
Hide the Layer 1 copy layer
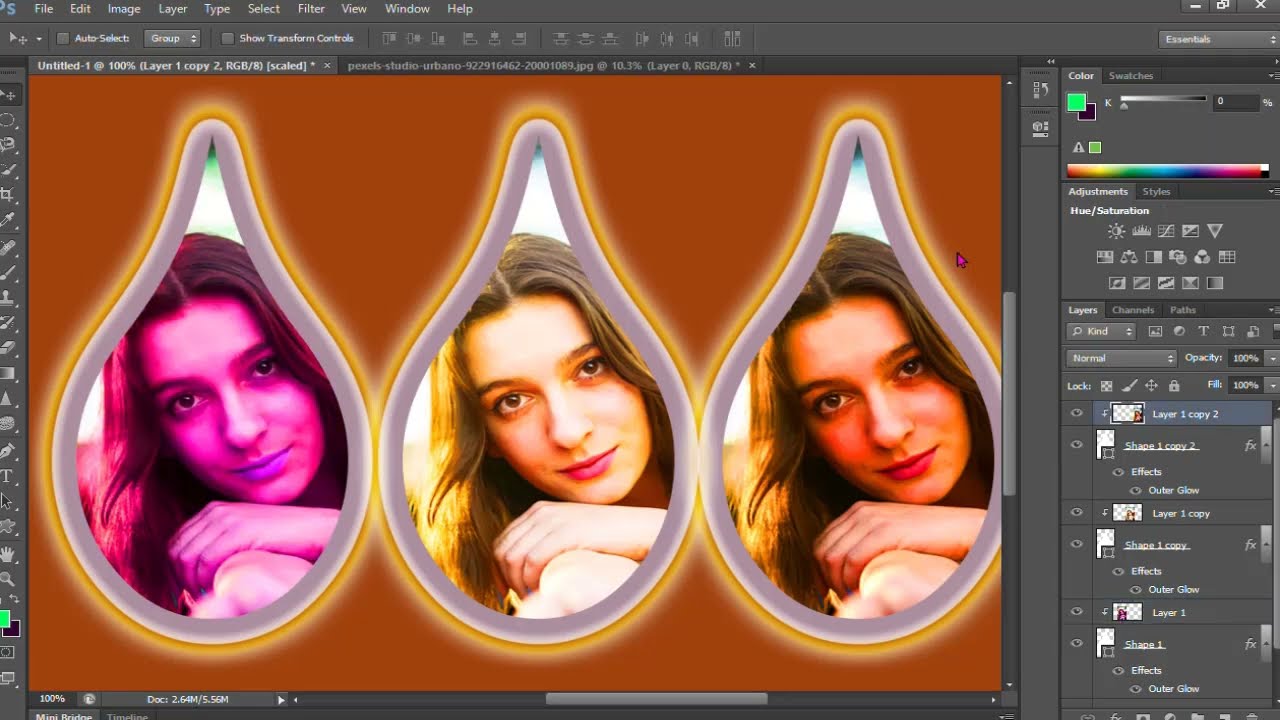pyautogui.click(x=1076, y=512)
